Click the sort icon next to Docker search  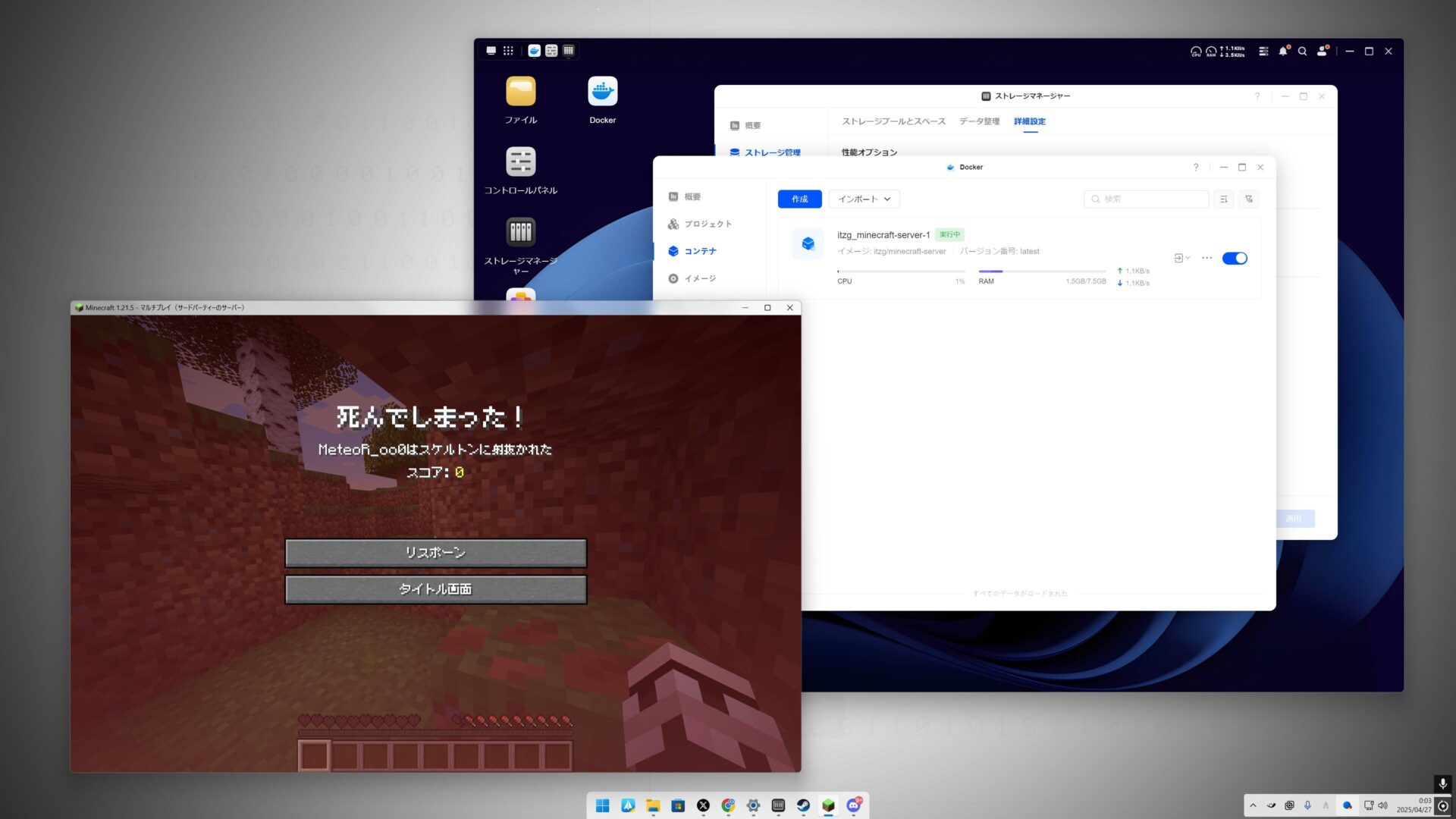click(x=1223, y=199)
